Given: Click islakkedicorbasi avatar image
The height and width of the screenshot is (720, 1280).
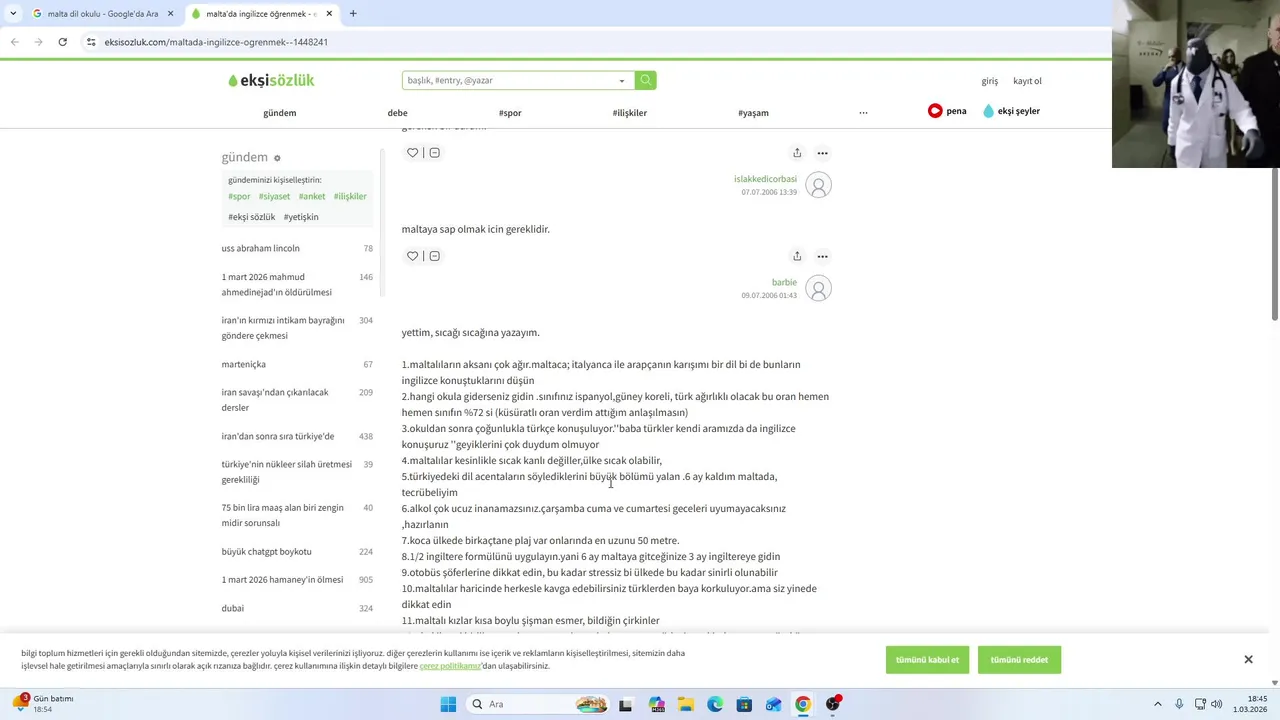Looking at the screenshot, I should point(818,185).
